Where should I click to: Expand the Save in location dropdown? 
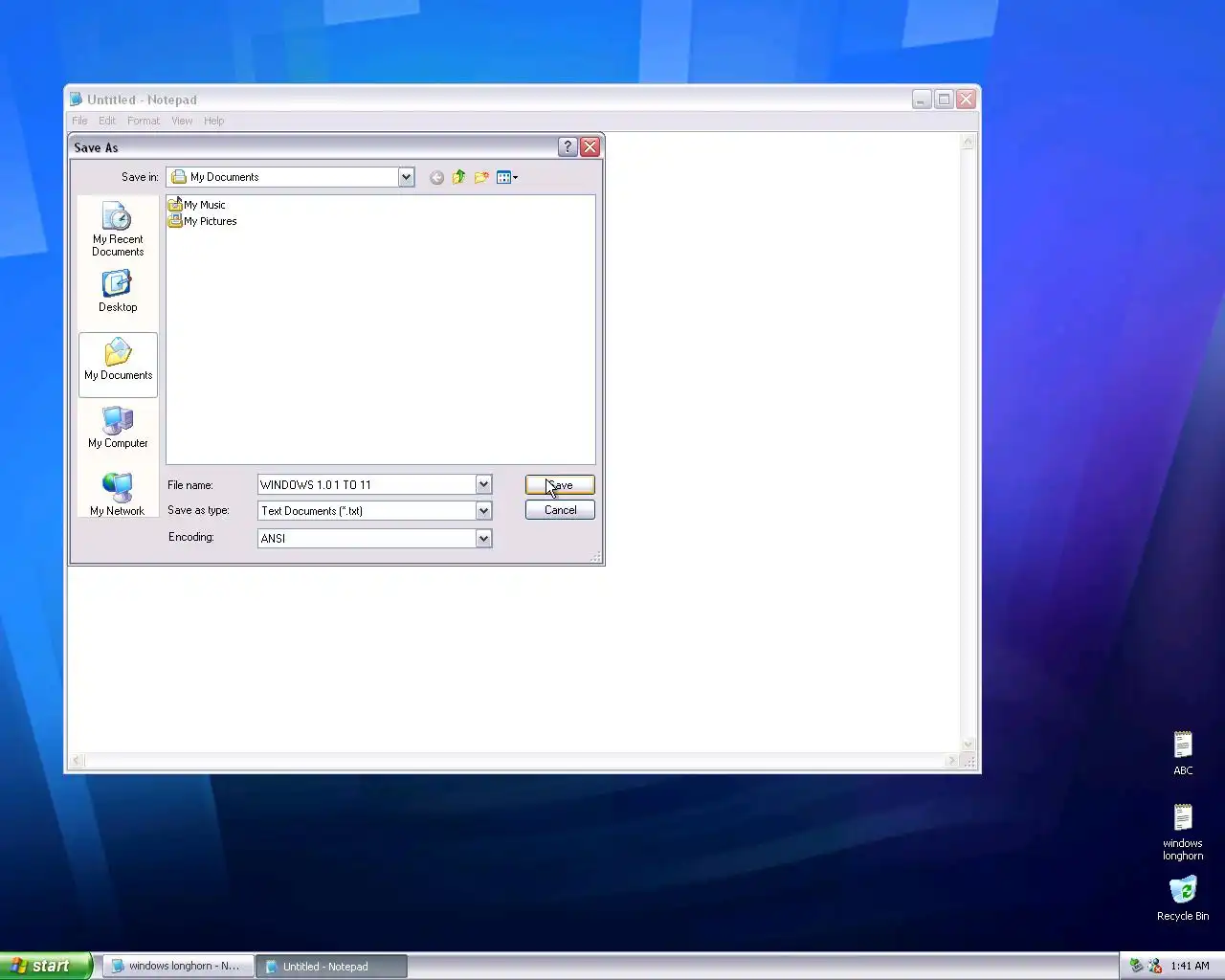(x=406, y=177)
